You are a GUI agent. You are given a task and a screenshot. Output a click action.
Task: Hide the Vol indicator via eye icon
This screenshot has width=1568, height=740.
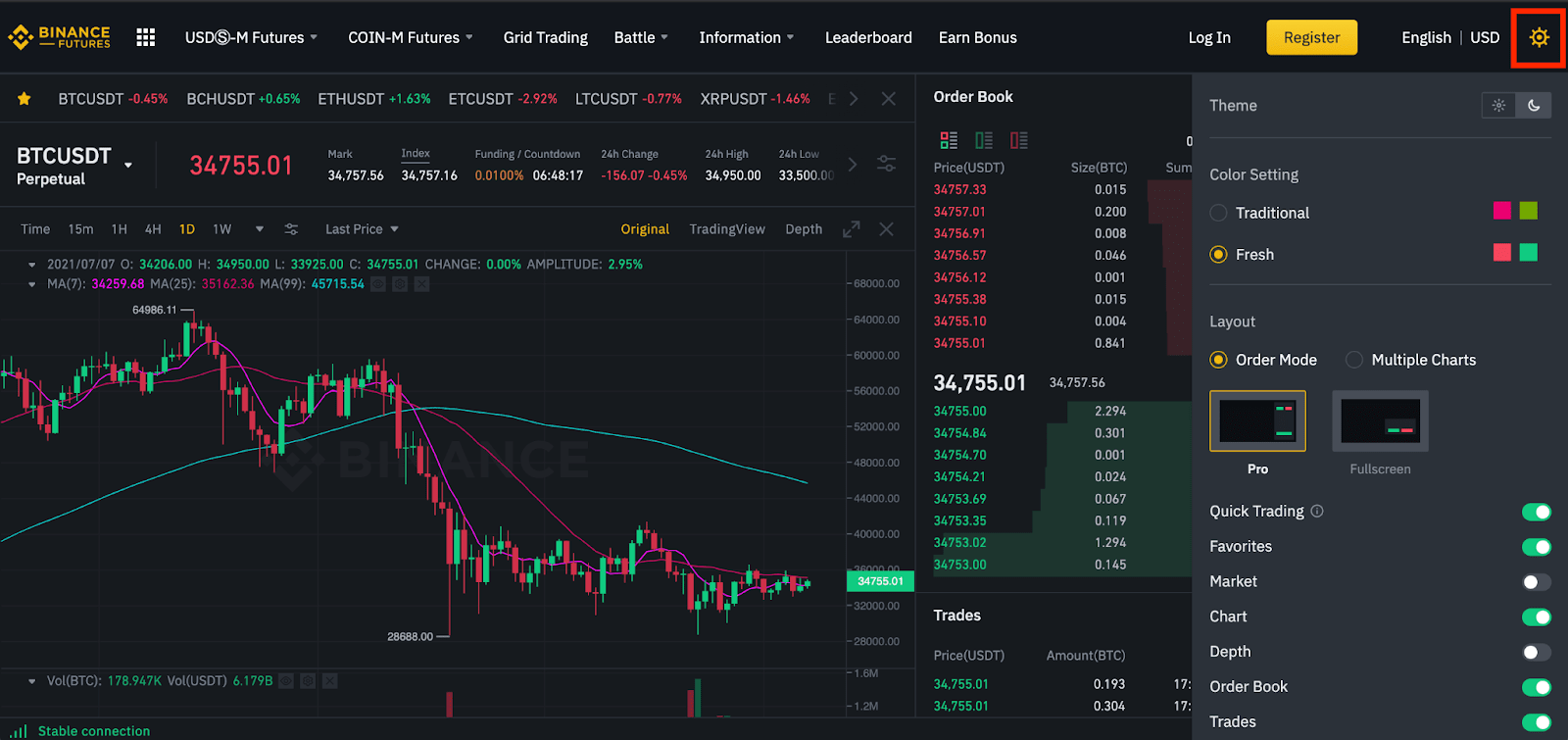(x=286, y=680)
